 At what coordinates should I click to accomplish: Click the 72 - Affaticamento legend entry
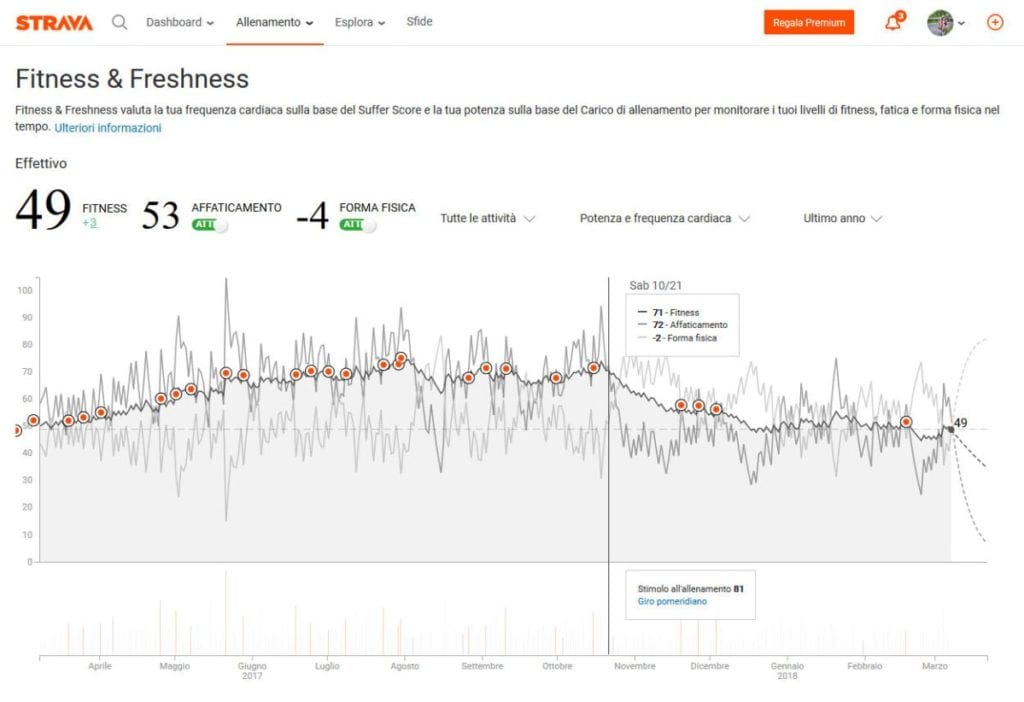(682, 325)
